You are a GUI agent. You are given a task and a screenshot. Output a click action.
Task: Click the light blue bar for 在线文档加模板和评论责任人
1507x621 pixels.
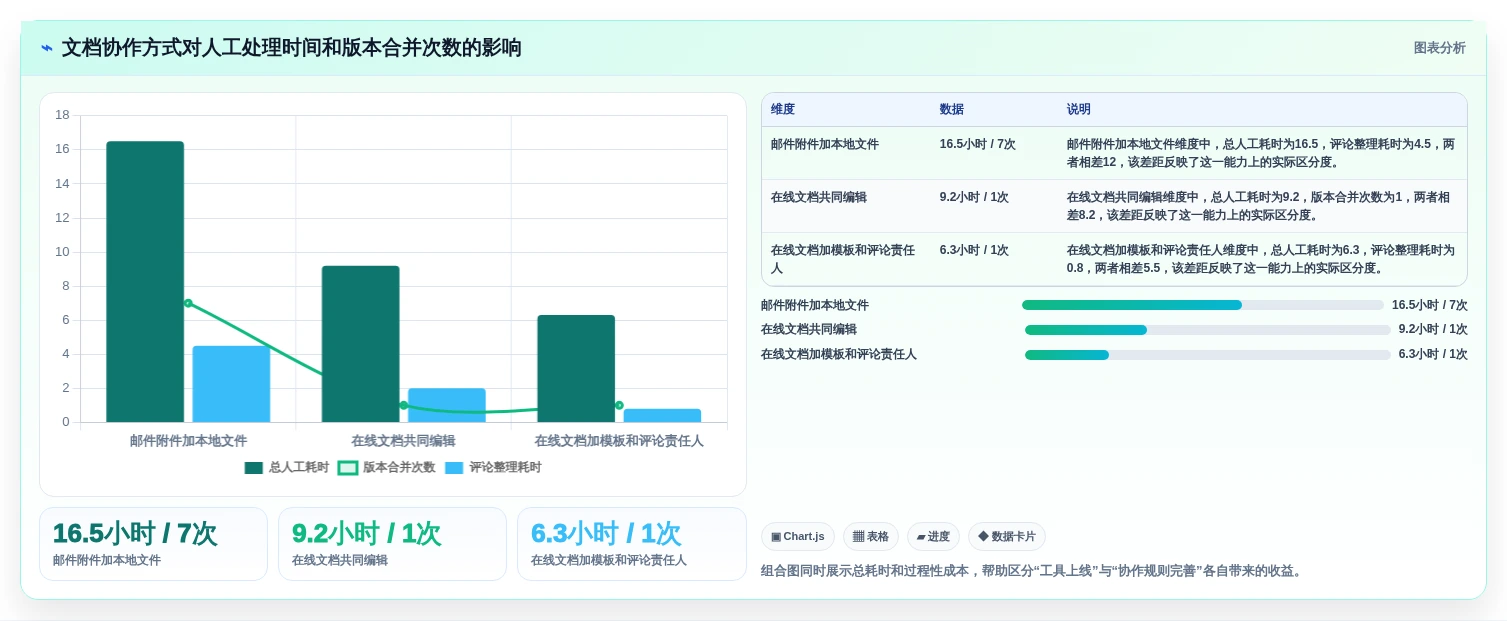coord(662,415)
